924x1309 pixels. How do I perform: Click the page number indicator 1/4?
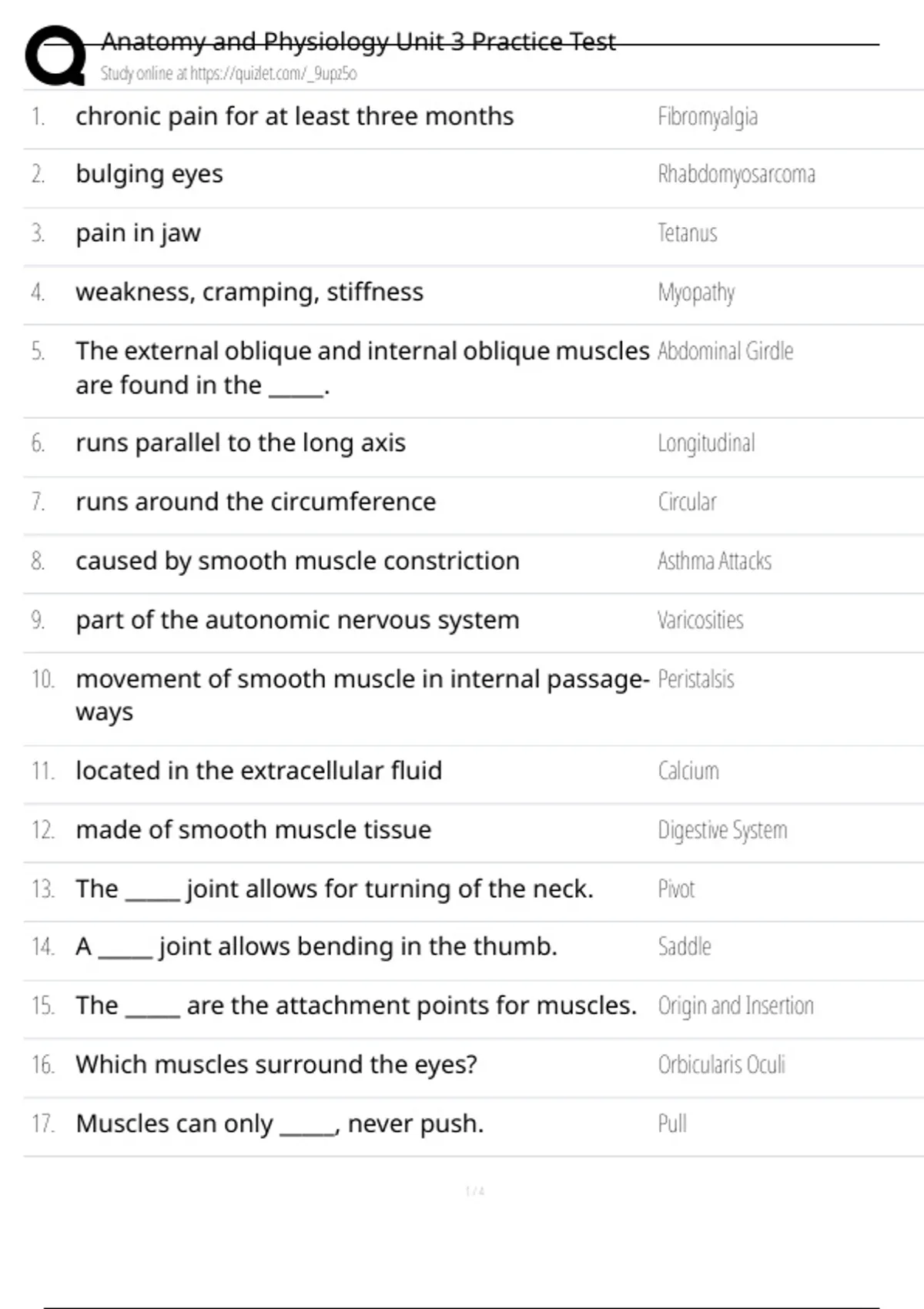(475, 1192)
